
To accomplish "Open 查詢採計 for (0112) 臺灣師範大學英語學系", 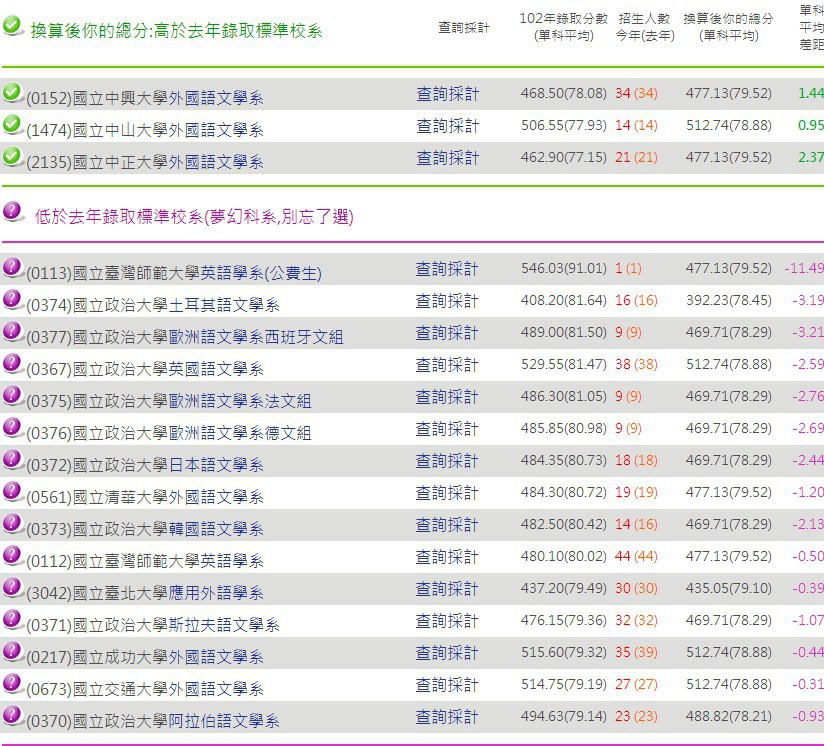I will (x=447, y=557).
